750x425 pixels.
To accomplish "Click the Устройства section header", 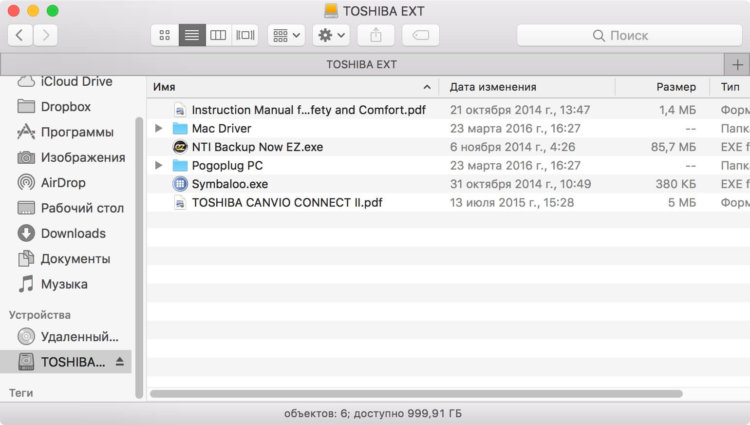I will (x=40, y=315).
